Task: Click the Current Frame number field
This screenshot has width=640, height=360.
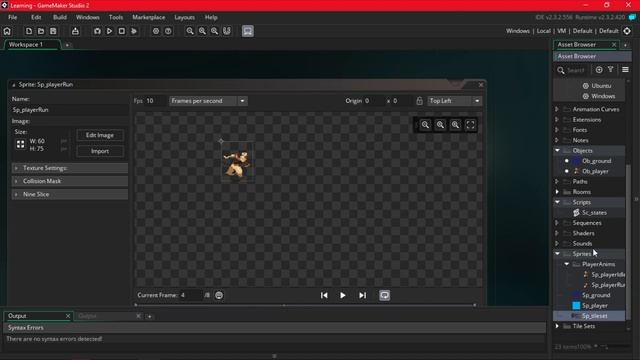Action: click(191, 295)
